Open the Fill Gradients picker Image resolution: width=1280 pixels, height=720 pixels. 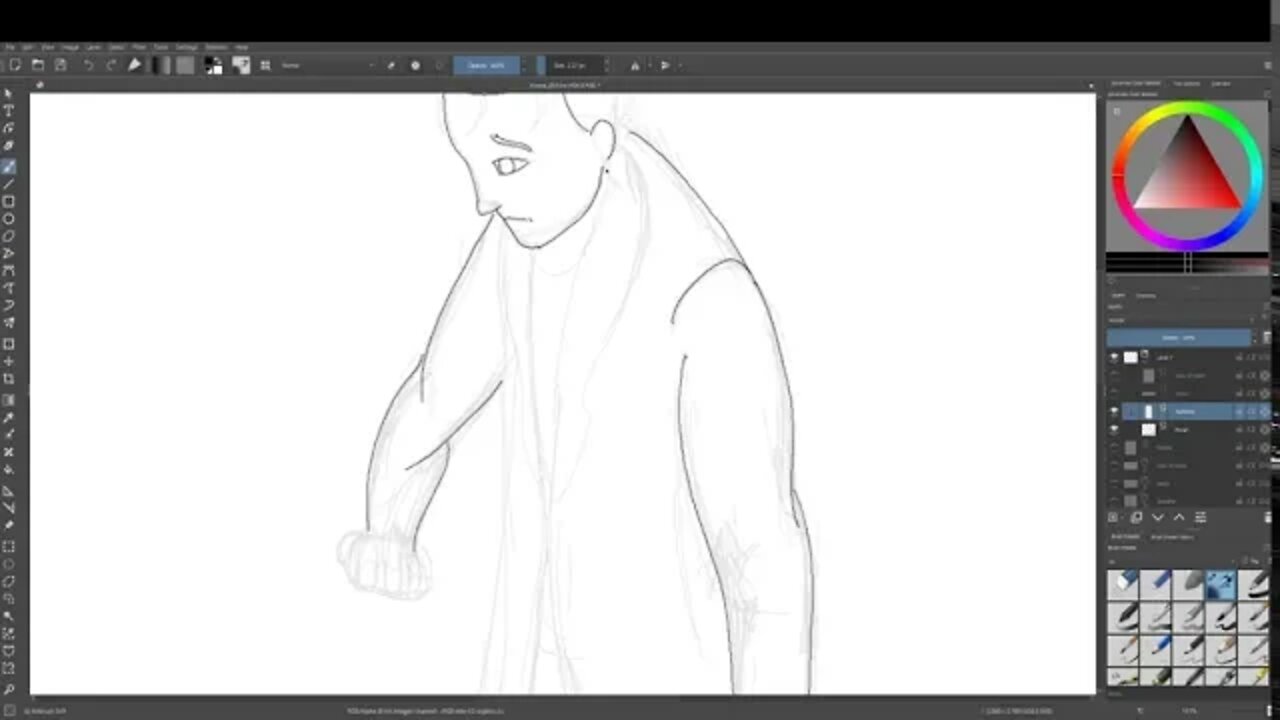(161, 65)
